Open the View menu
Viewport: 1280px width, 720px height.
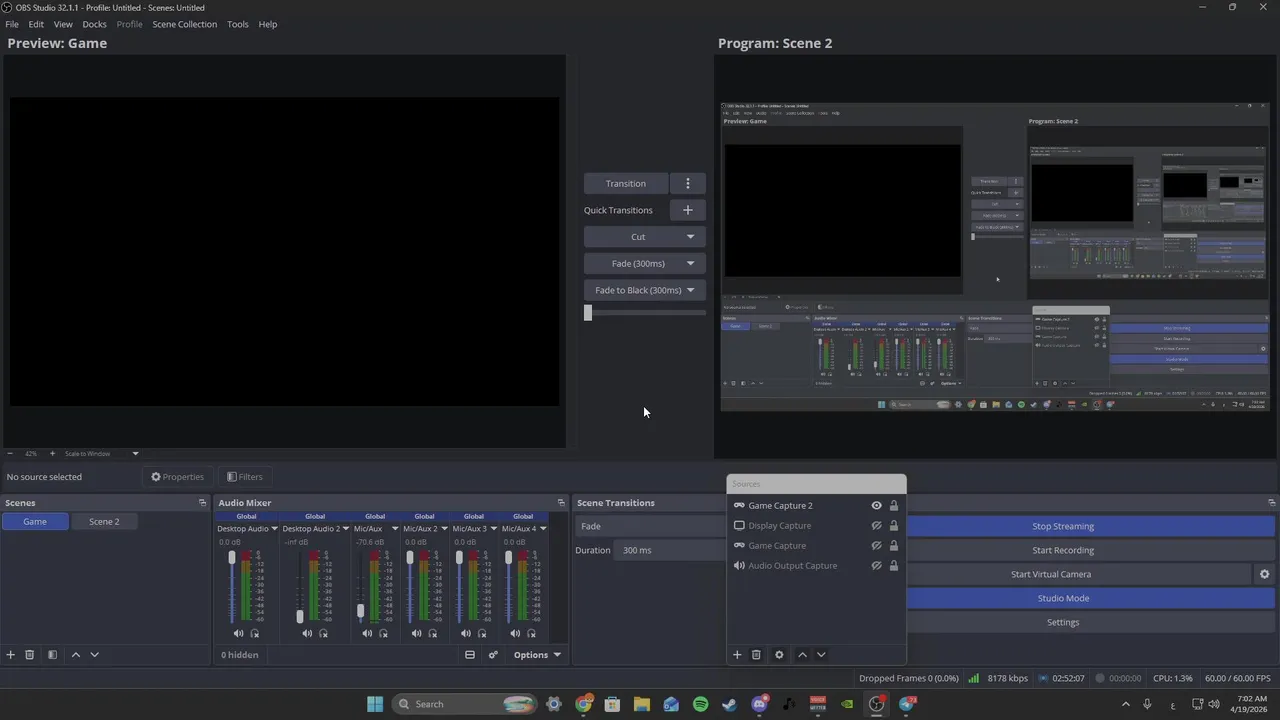coord(63,24)
